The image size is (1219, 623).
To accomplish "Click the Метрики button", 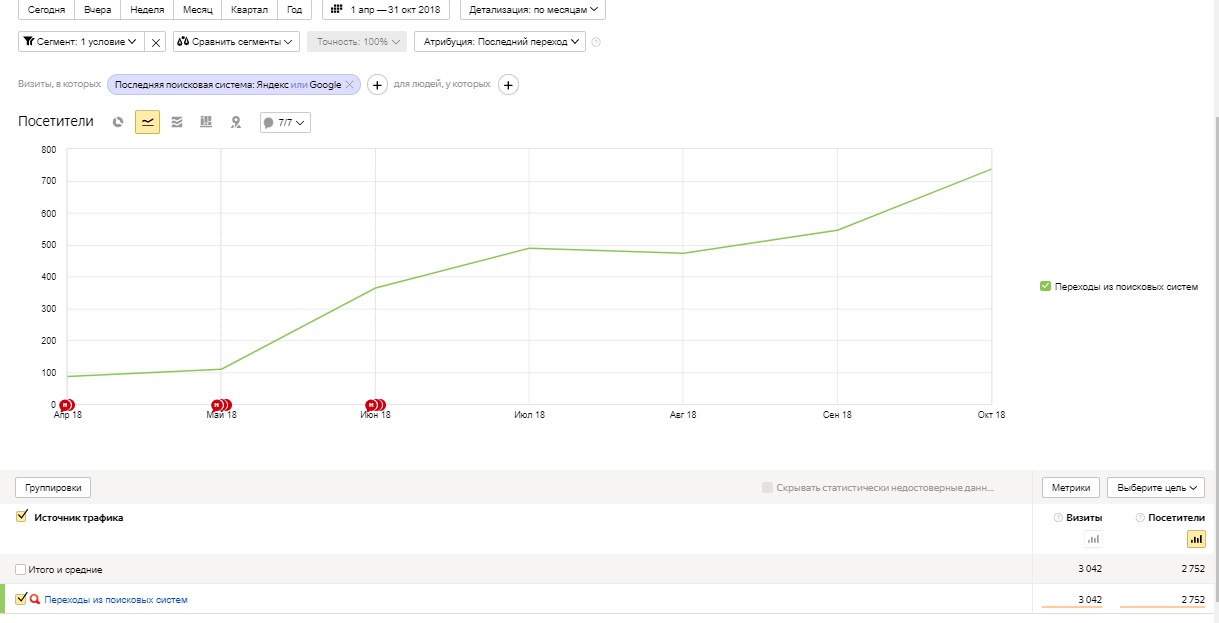I will pyautogui.click(x=1071, y=487).
